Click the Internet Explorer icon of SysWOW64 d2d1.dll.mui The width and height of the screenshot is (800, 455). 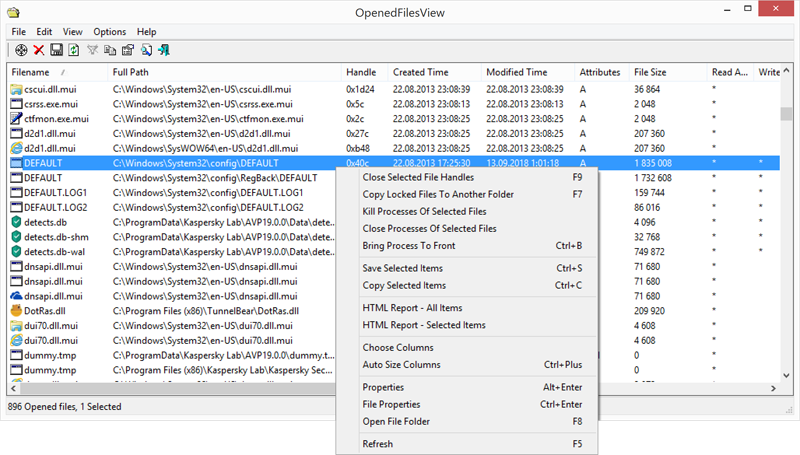(x=16, y=148)
